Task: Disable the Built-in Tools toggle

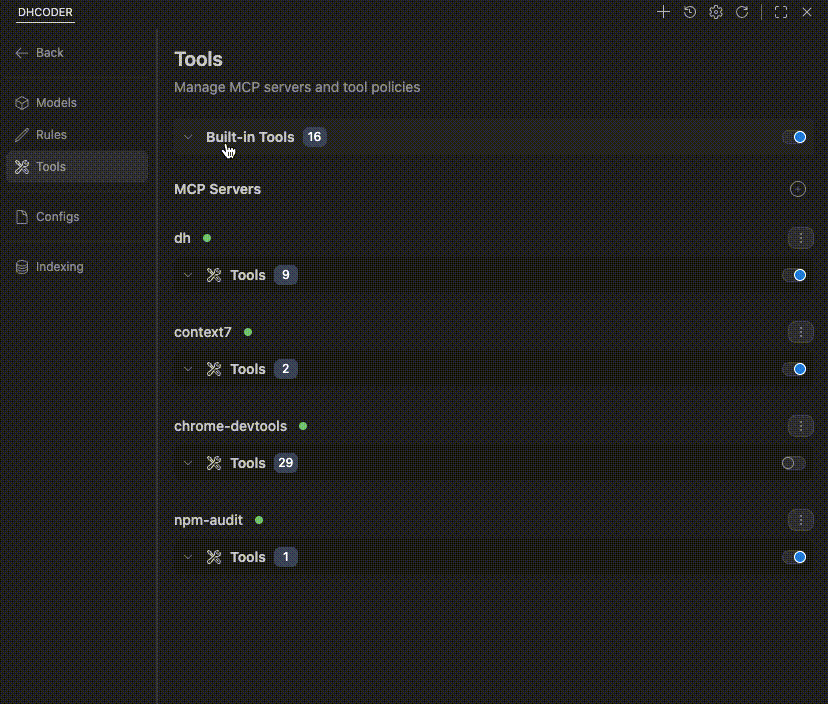Action: click(x=795, y=137)
